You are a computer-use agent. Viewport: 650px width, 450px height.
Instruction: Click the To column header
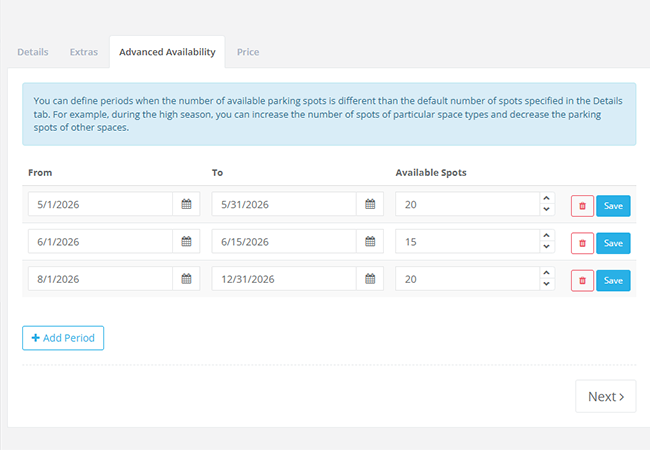click(217, 172)
